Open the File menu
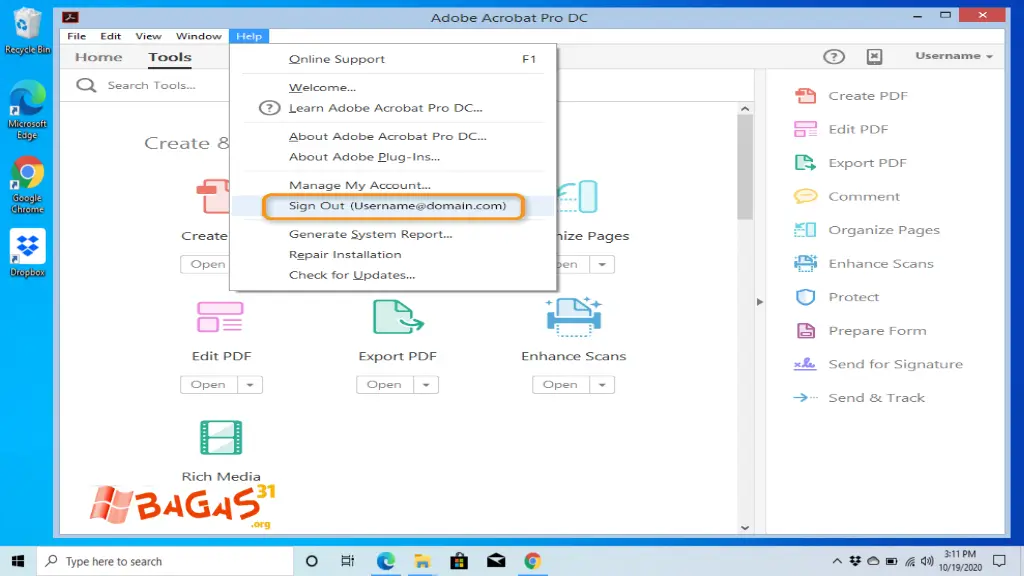This screenshot has width=1024, height=576. (x=76, y=36)
